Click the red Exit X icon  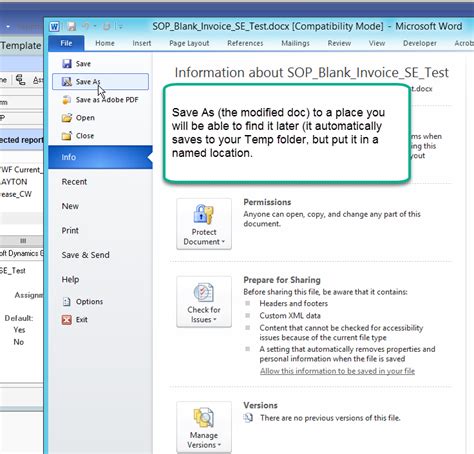click(67, 320)
